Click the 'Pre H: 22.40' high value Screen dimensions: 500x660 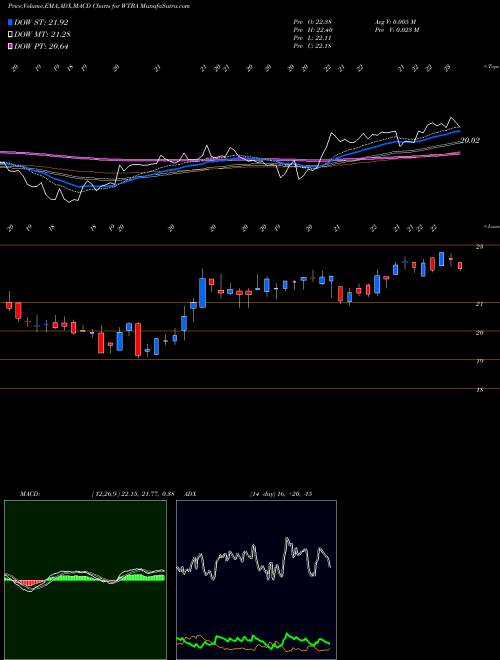pos(312,30)
